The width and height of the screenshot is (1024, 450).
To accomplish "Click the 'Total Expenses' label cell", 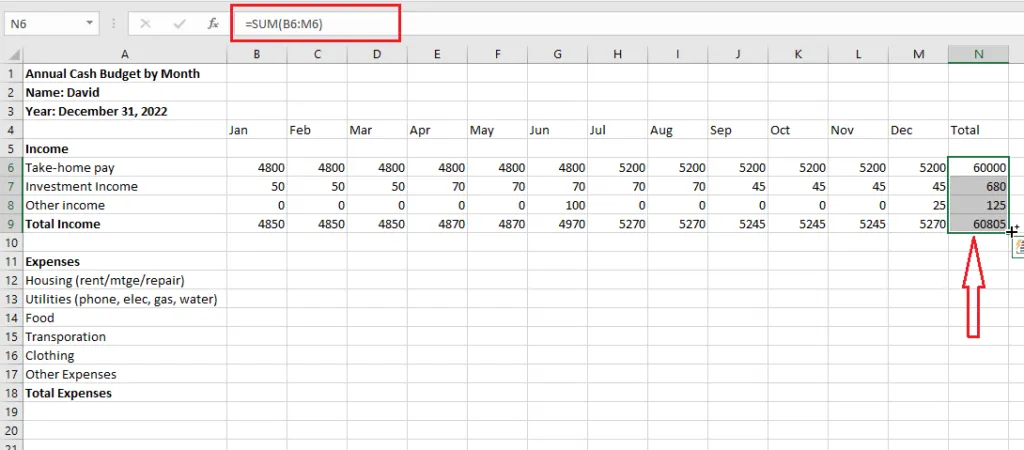I will click(125, 393).
